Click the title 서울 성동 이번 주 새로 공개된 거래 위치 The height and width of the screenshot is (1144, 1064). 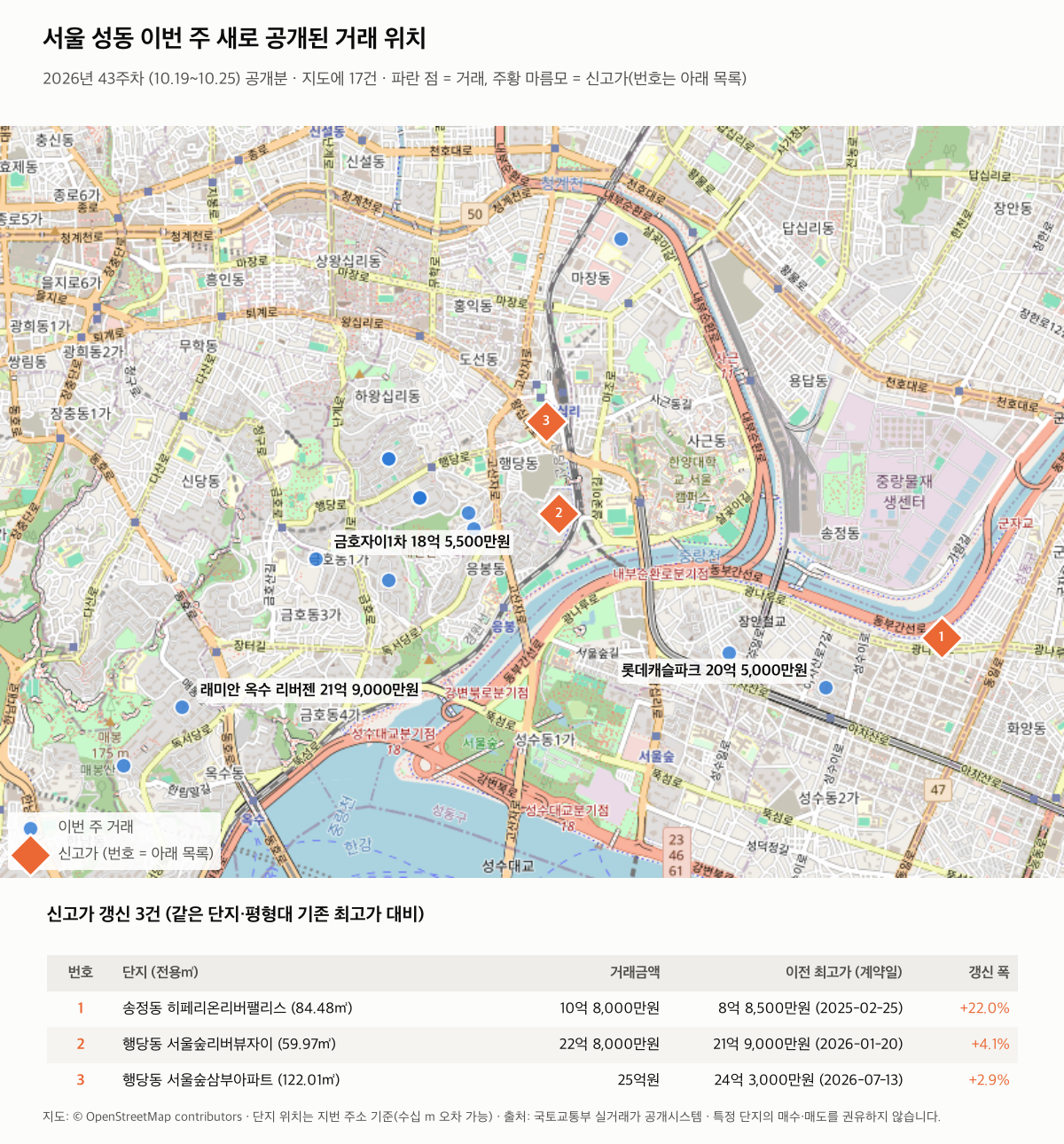click(234, 38)
